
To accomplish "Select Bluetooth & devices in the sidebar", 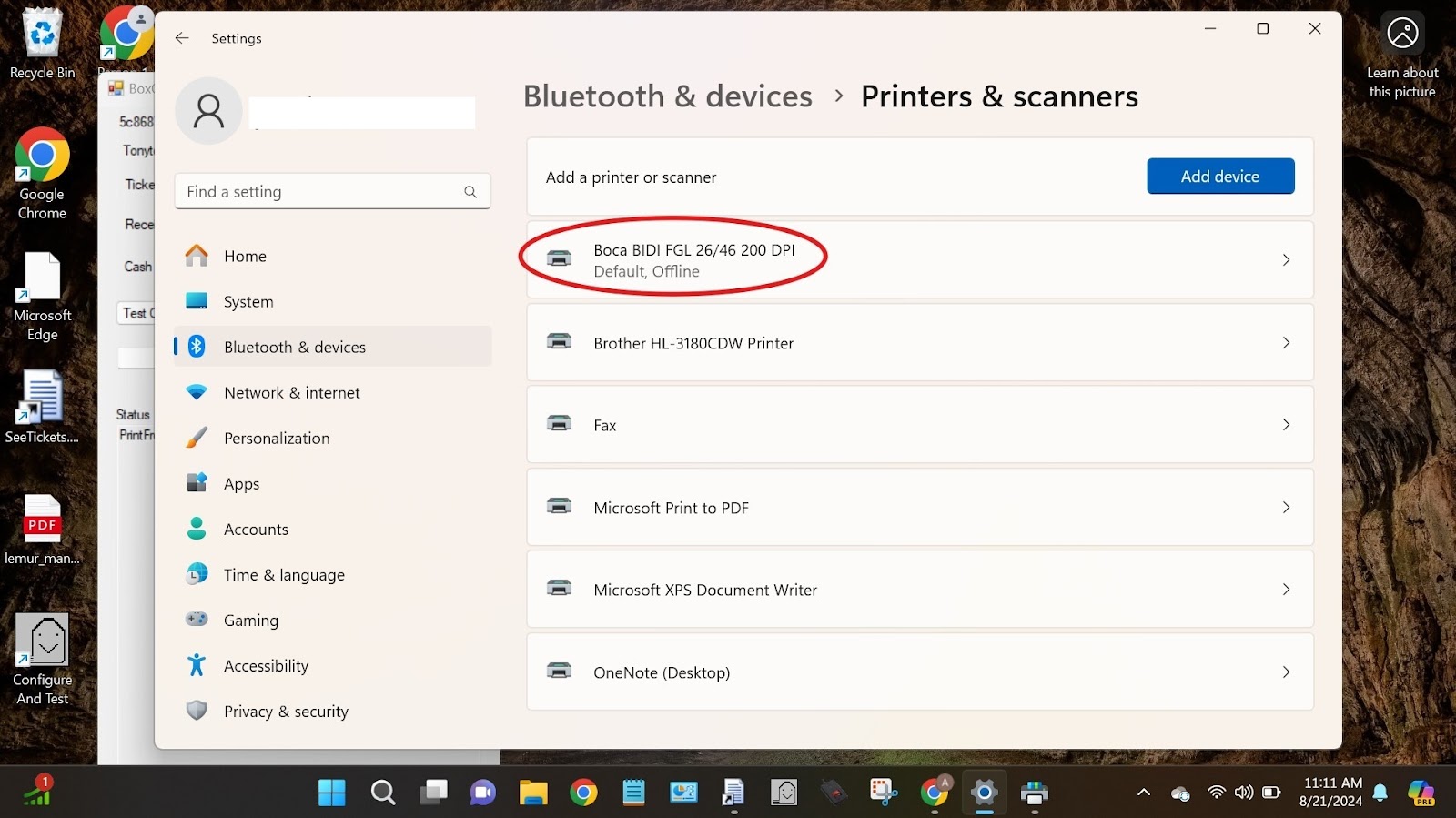I will point(332,347).
